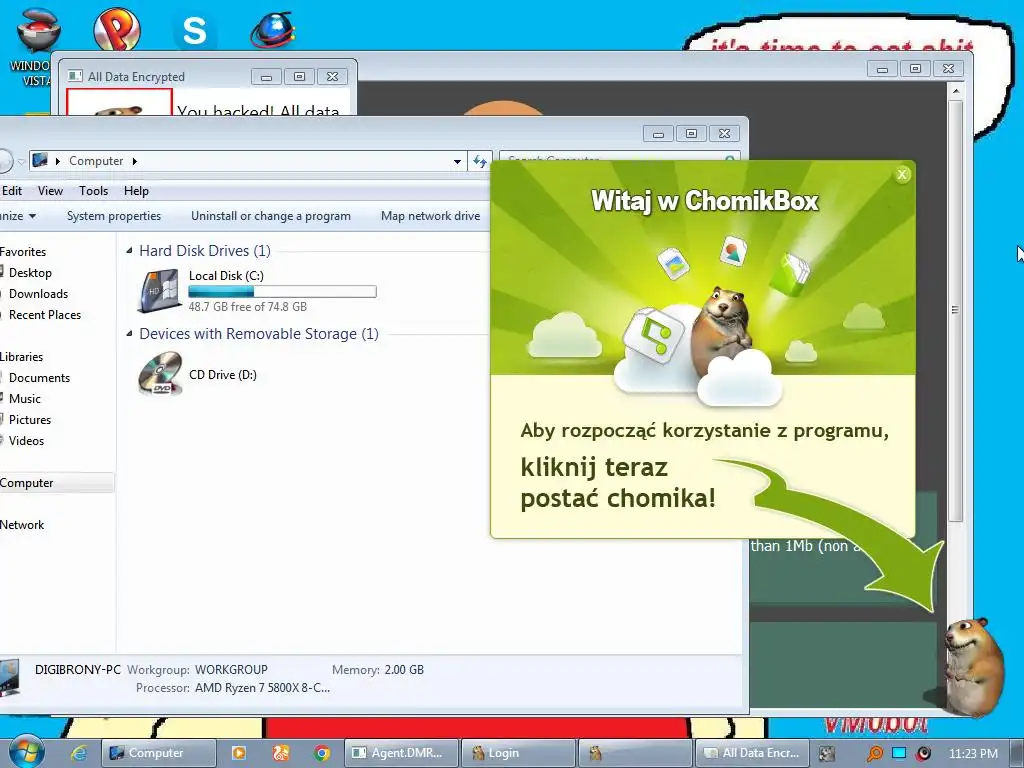Viewport: 1024px width, 768px height.
Task: Click Favorites in navigation pane
Action: point(23,252)
